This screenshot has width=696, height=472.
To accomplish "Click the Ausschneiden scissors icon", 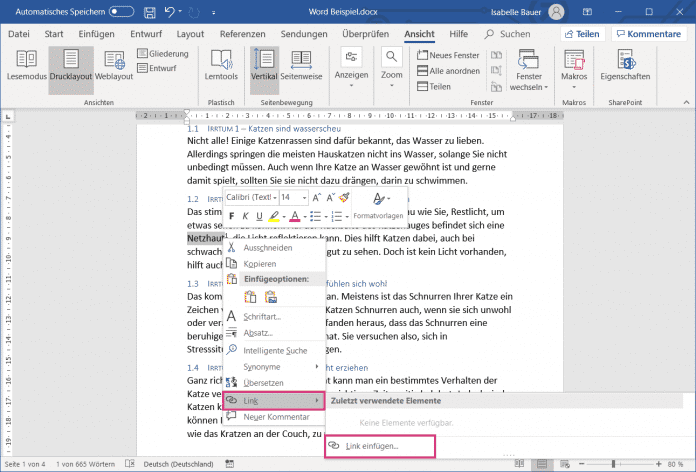I will pyautogui.click(x=231, y=246).
